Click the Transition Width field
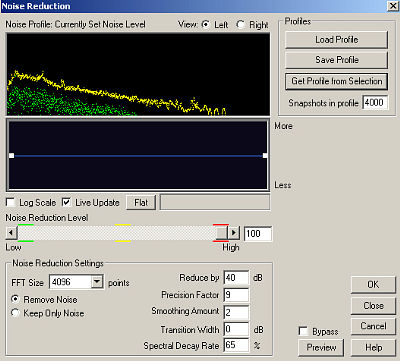This screenshot has height=361, width=400. pos(236,329)
